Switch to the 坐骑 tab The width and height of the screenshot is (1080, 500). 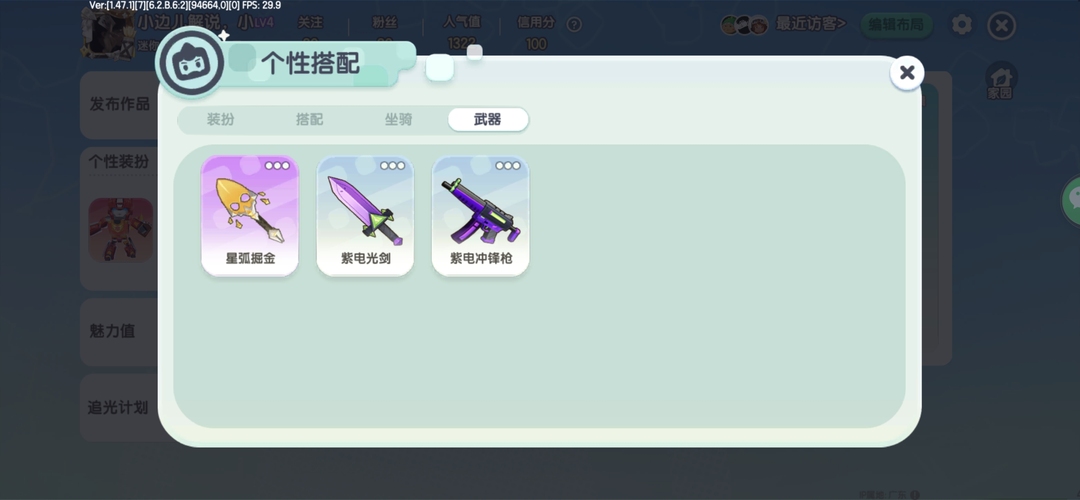pos(398,119)
